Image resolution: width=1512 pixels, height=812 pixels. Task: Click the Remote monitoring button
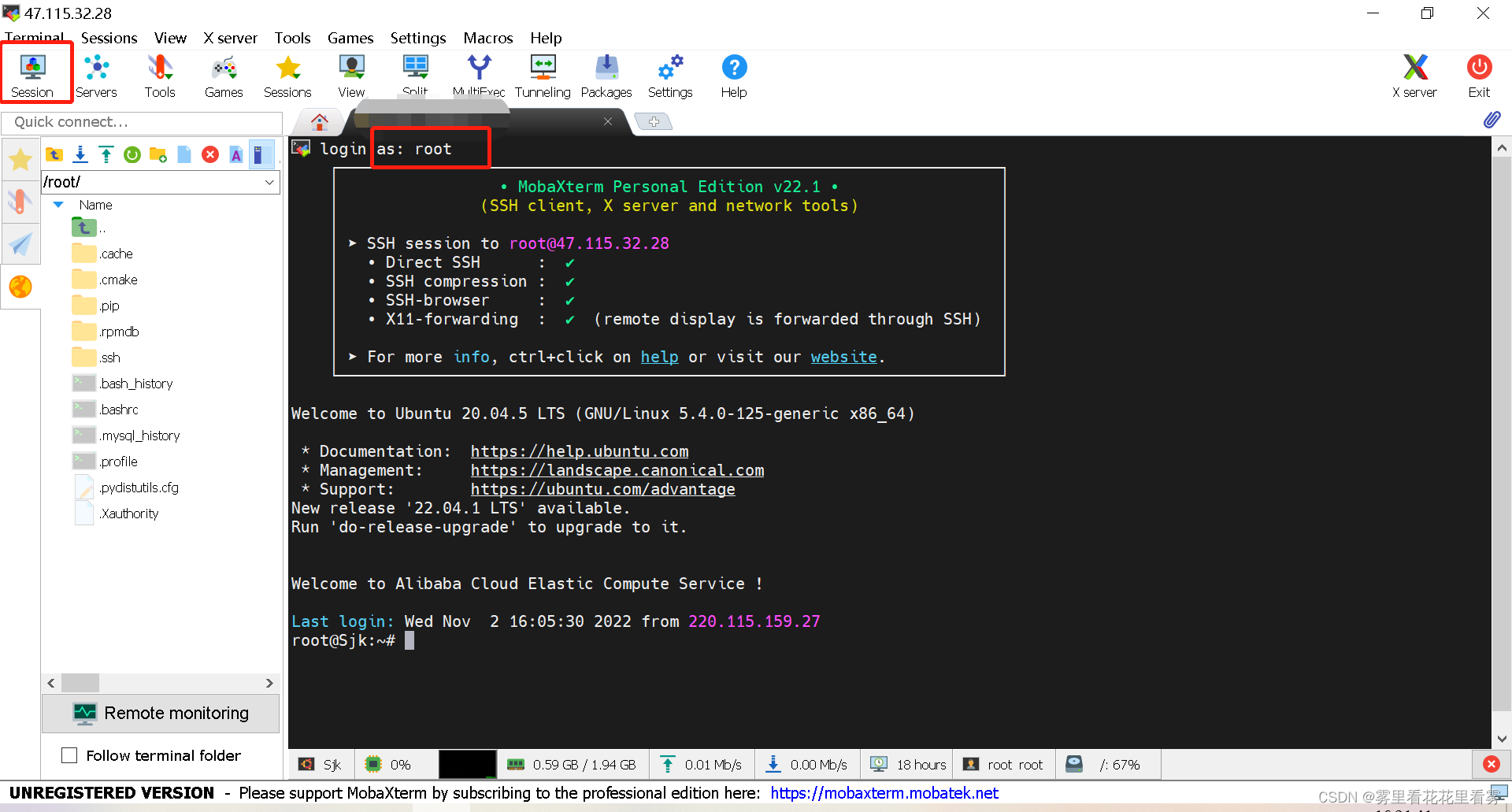coord(161,713)
